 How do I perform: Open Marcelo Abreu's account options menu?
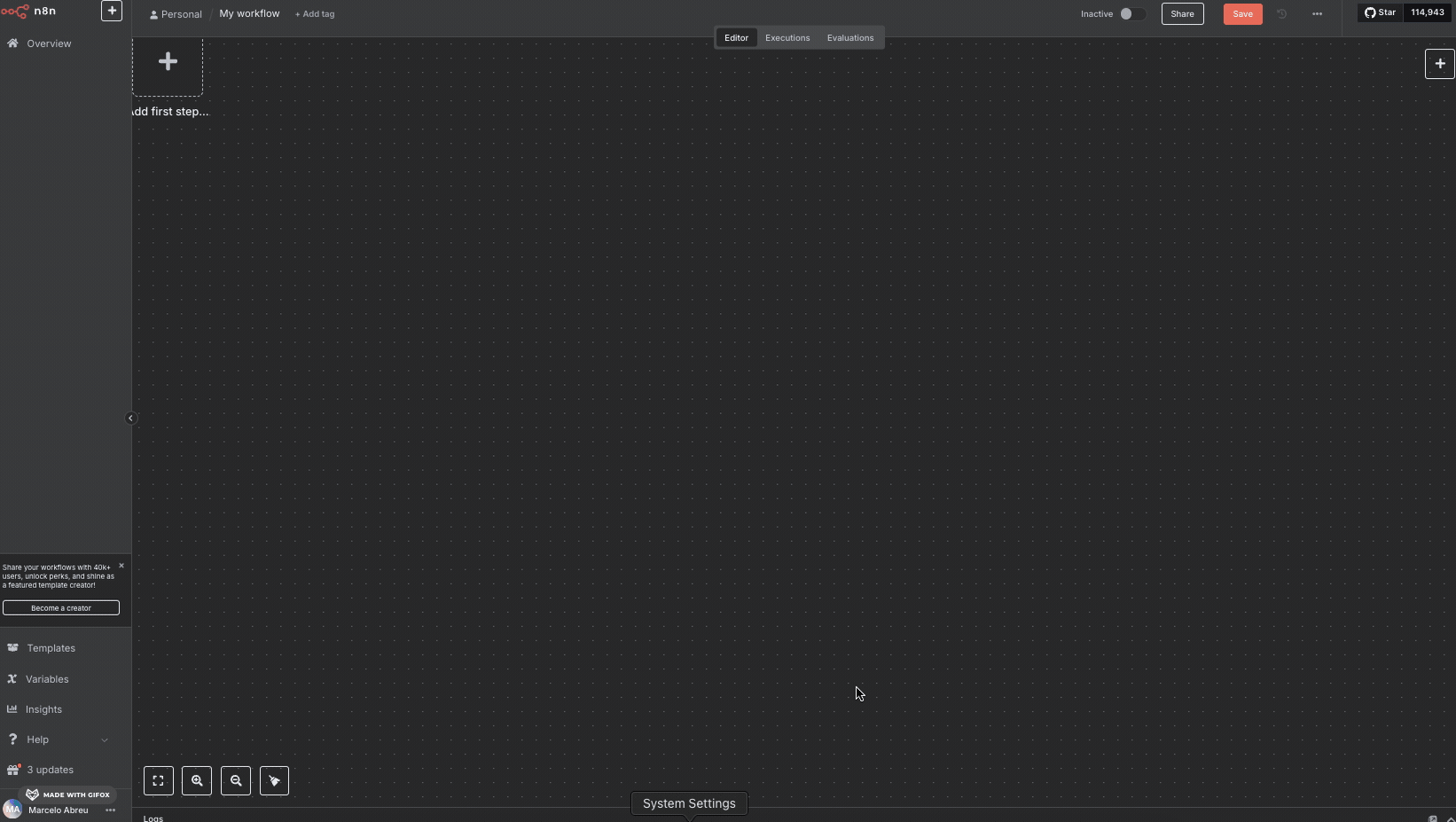110,810
